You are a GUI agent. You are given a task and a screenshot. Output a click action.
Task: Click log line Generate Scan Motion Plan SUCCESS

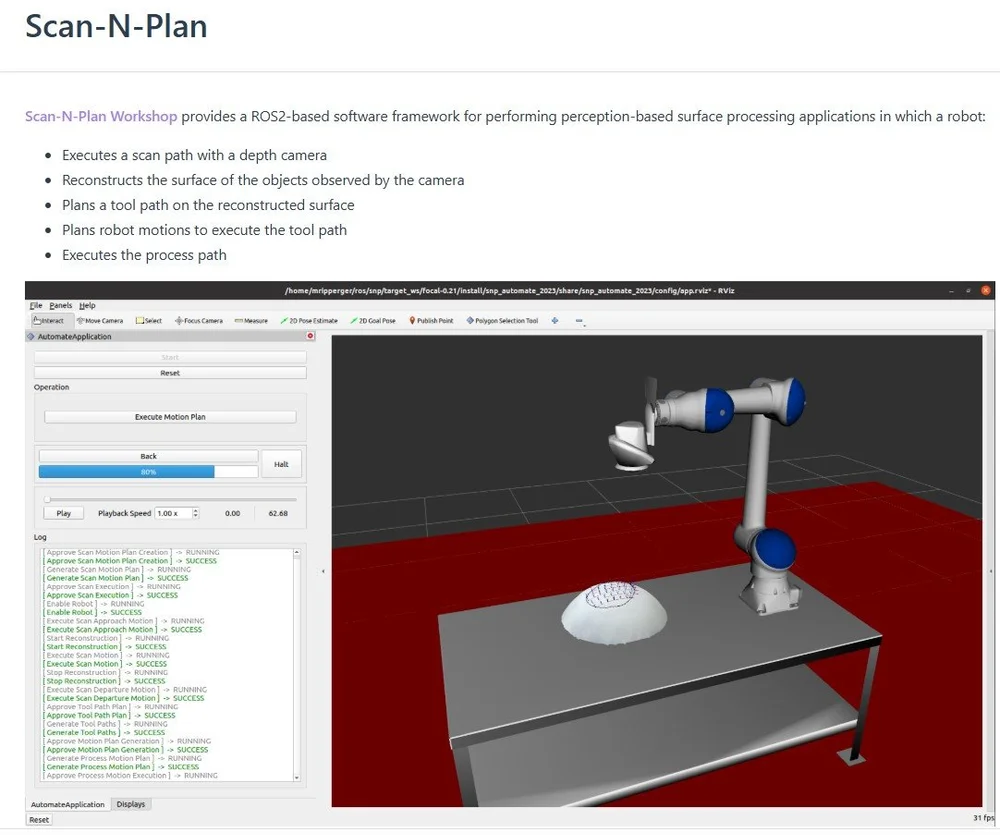point(115,578)
